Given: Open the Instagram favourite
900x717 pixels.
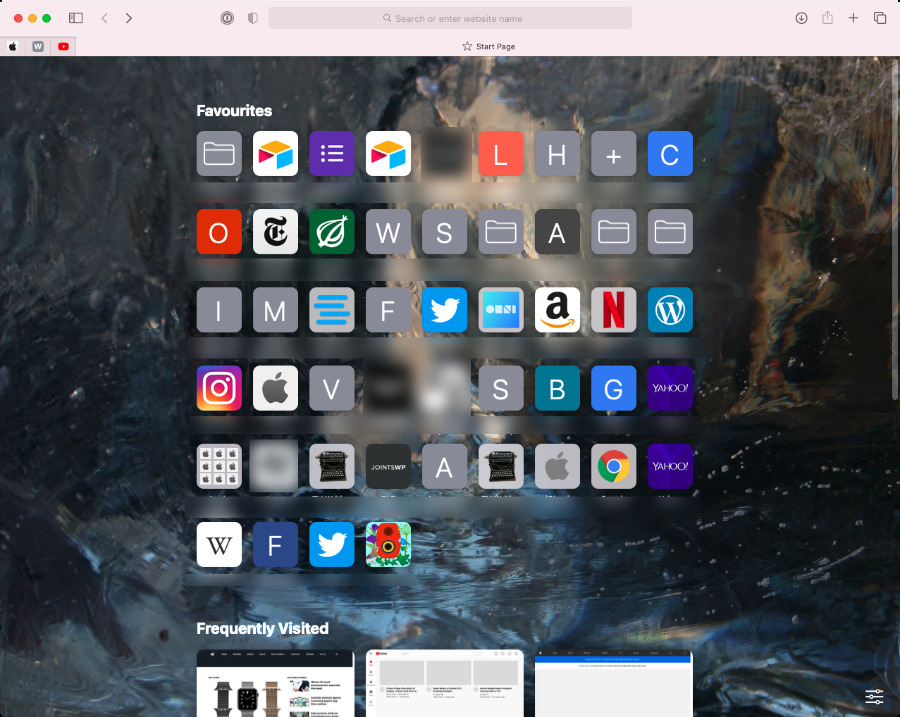Looking at the screenshot, I should pyautogui.click(x=219, y=388).
